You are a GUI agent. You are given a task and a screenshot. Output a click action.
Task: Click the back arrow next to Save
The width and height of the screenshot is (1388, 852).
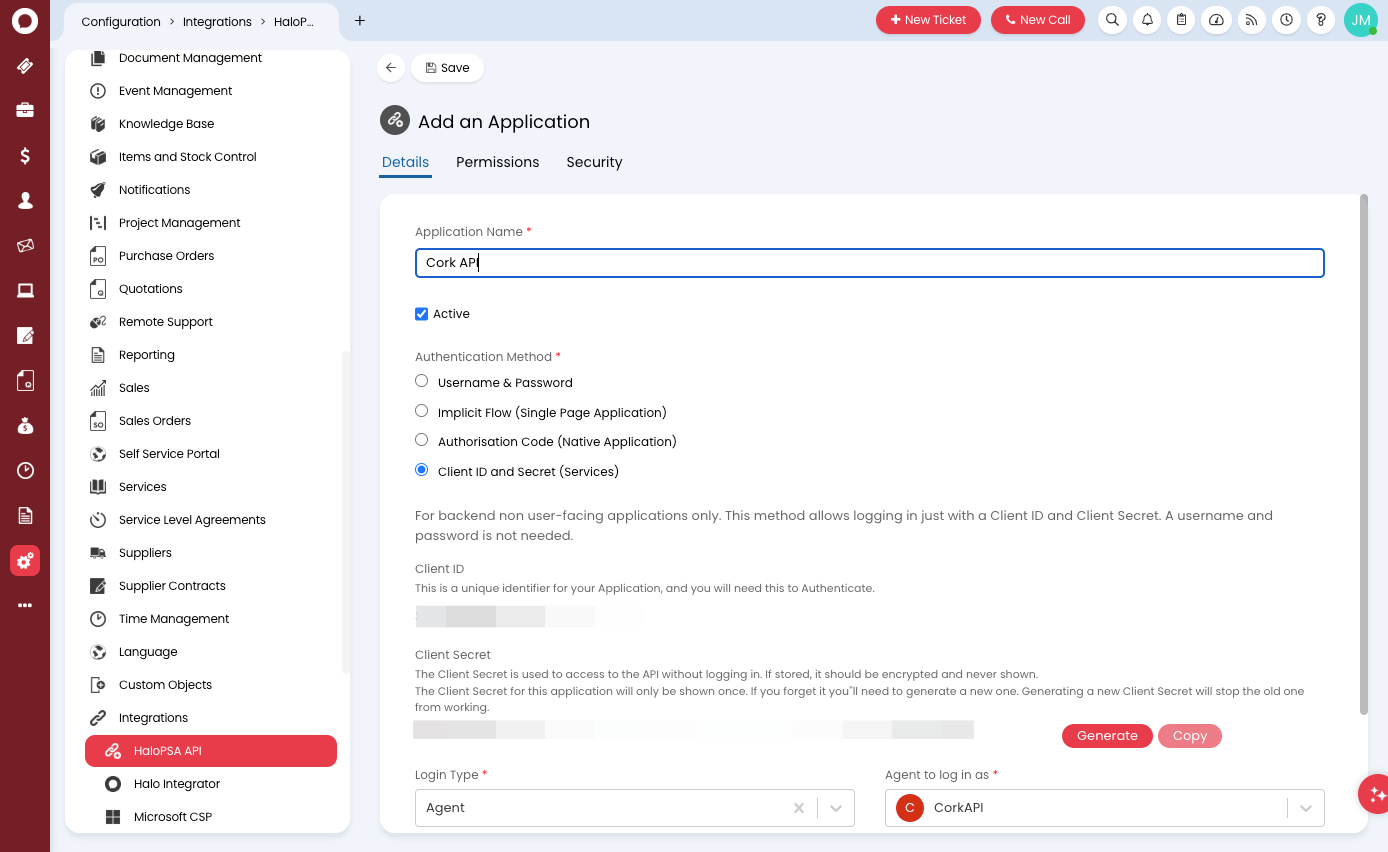pyautogui.click(x=391, y=68)
